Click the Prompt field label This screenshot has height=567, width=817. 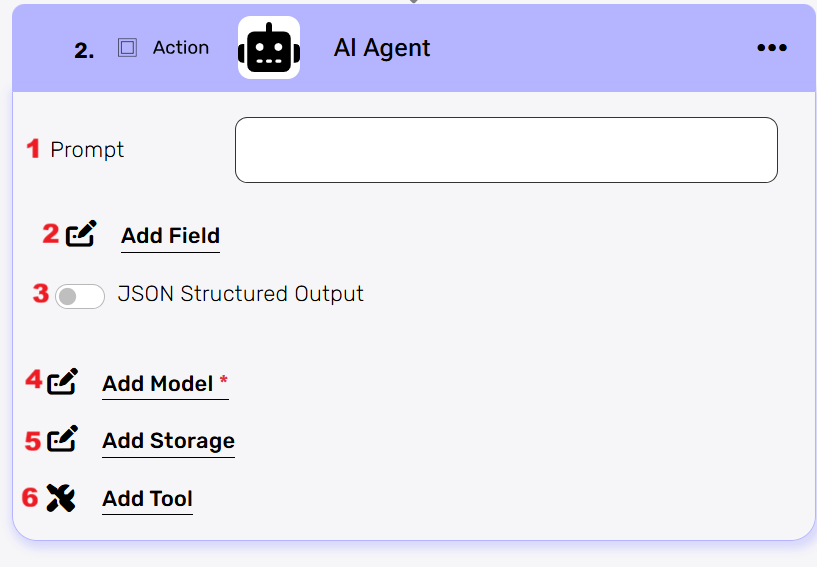pyautogui.click(x=87, y=150)
